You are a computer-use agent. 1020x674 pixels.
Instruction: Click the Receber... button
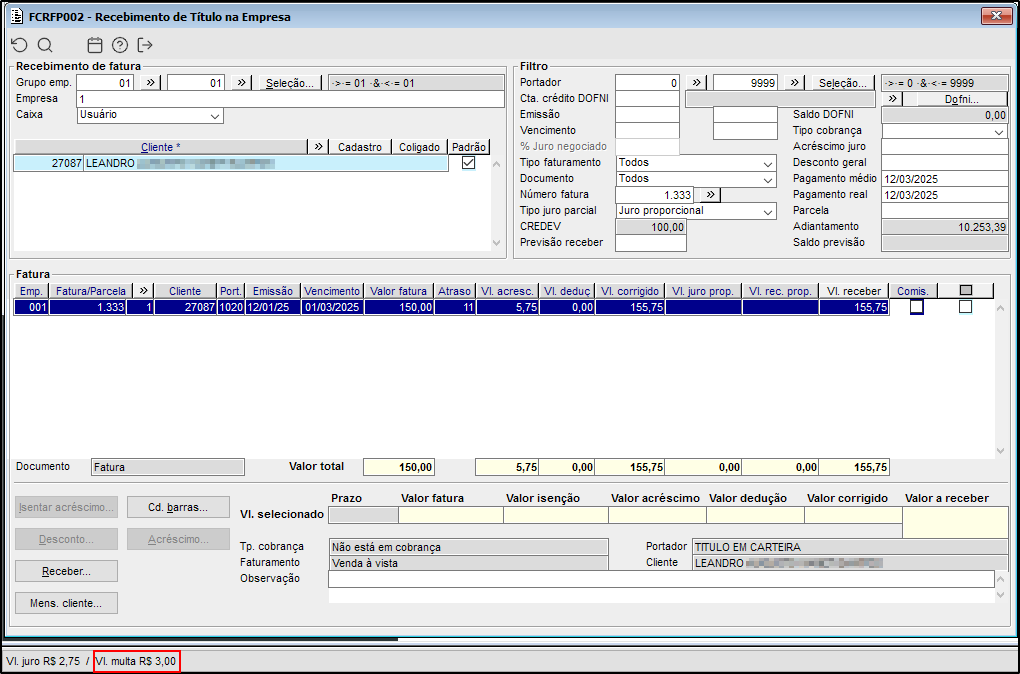point(66,571)
